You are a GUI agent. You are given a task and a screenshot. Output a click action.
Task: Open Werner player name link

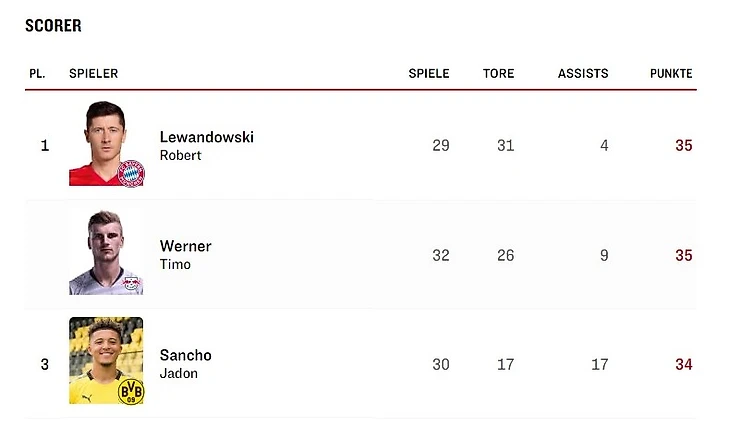coord(185,246)
